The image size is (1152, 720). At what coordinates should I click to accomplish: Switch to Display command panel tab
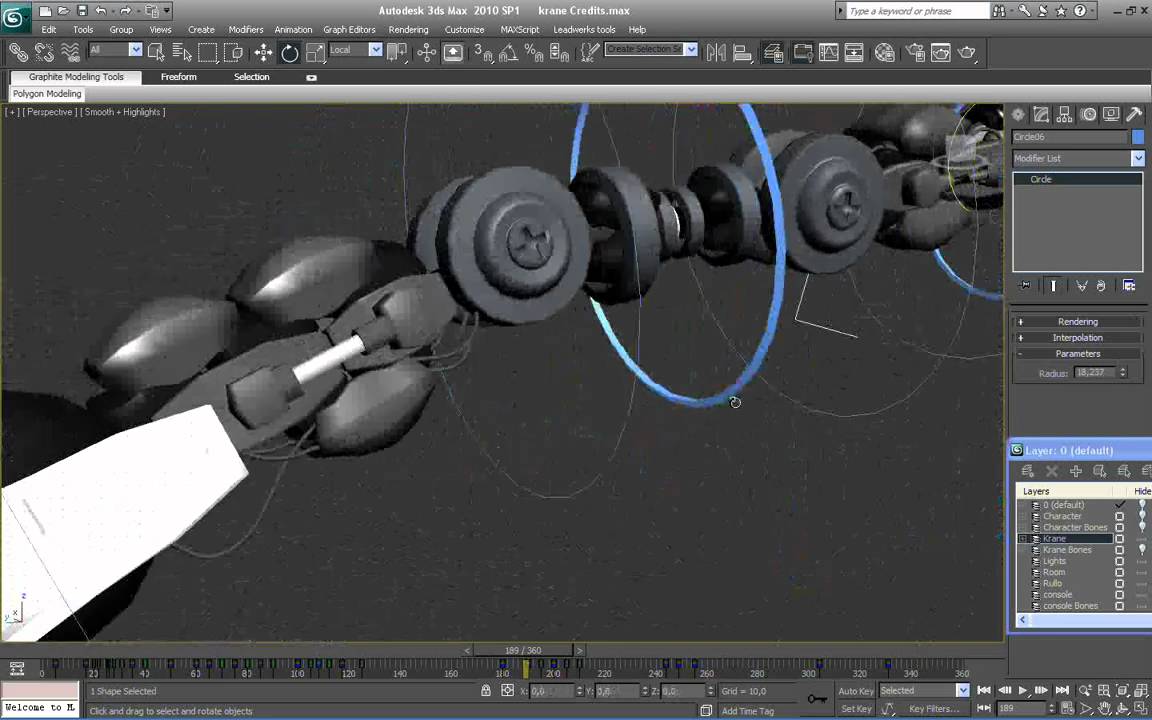pyautogui.click(x=1111, y=114)
